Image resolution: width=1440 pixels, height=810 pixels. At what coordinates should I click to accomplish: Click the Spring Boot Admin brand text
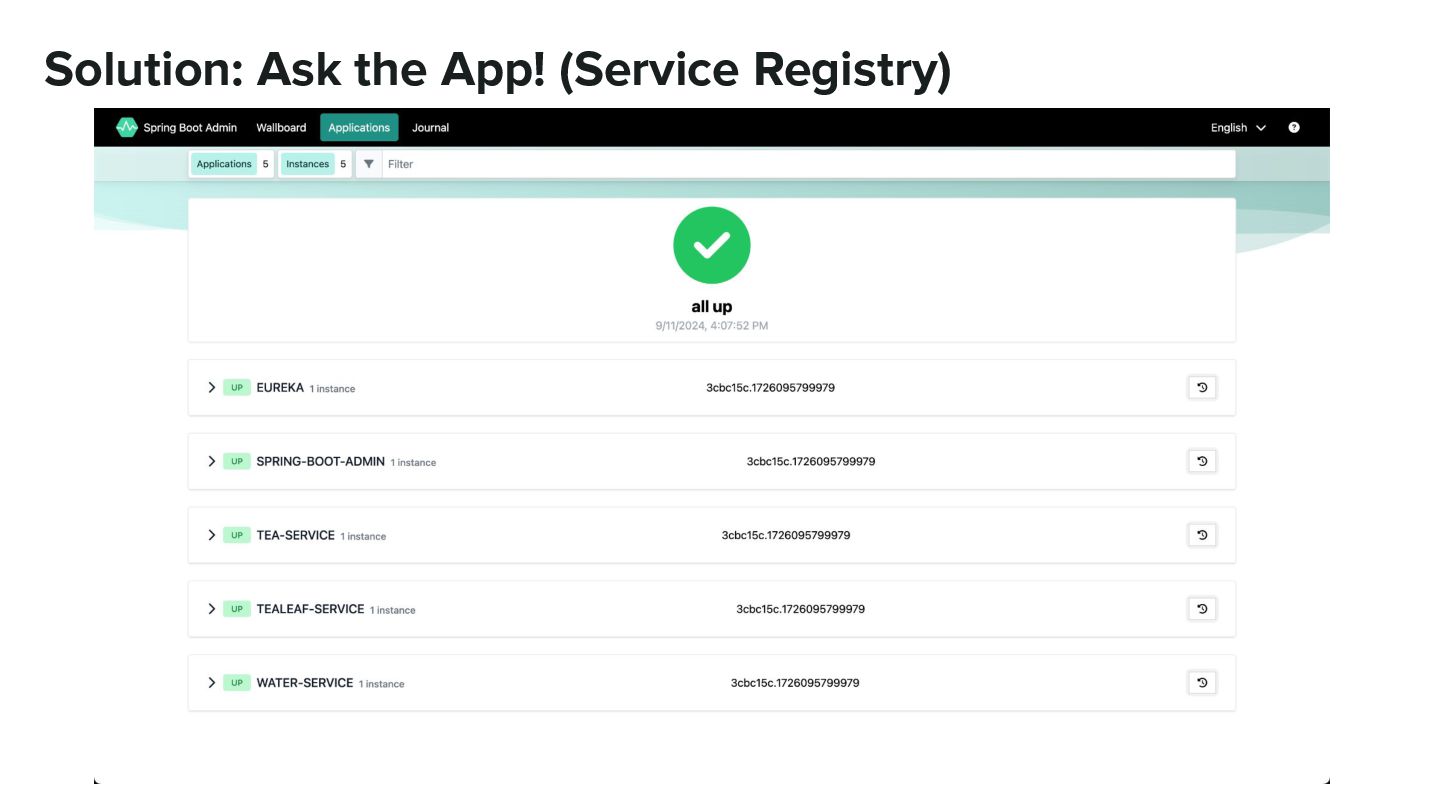[190, 127]
